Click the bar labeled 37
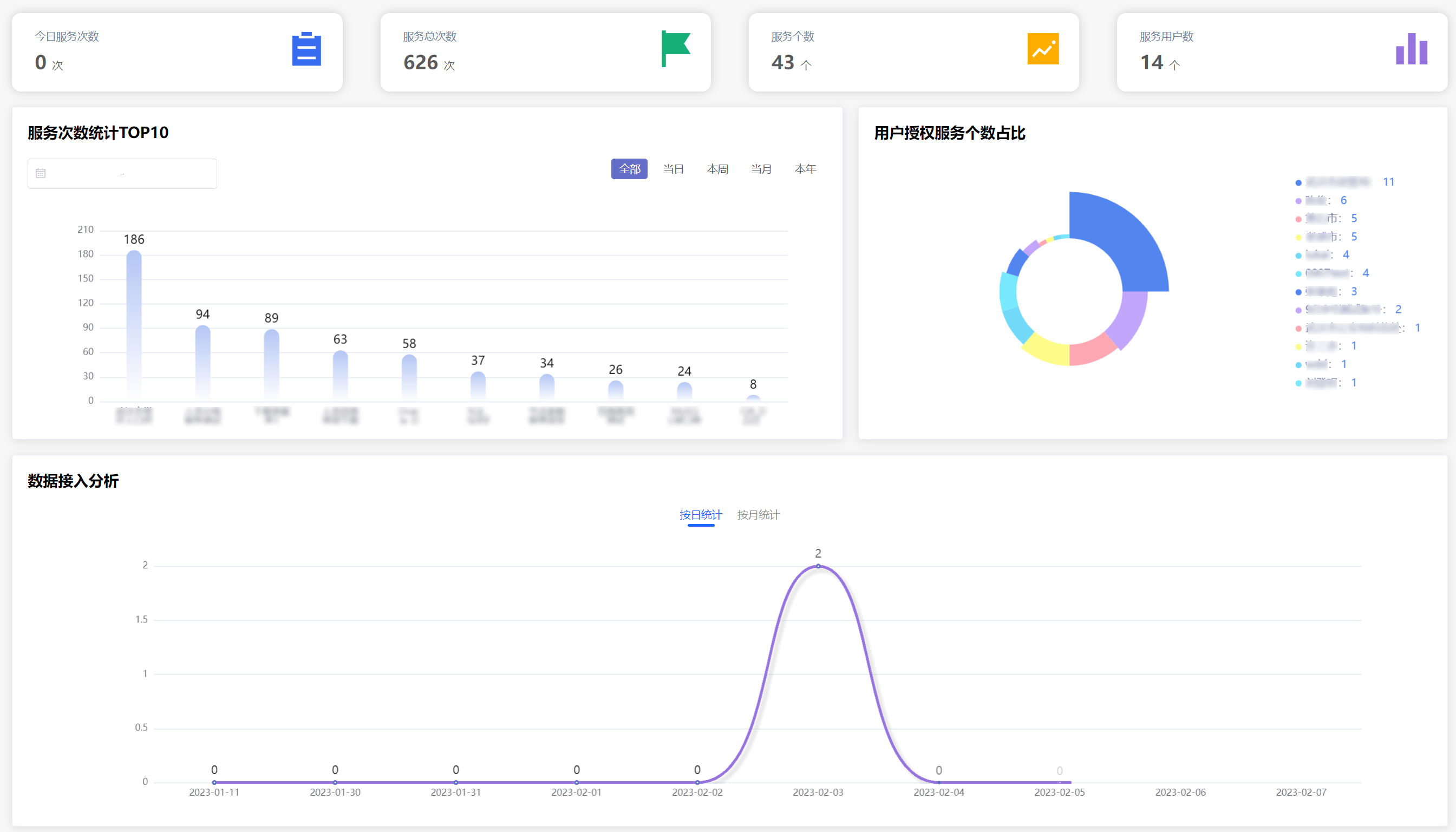Image resolution: width=1456 pixels, height=832 pixels. (x=478, y=386)
